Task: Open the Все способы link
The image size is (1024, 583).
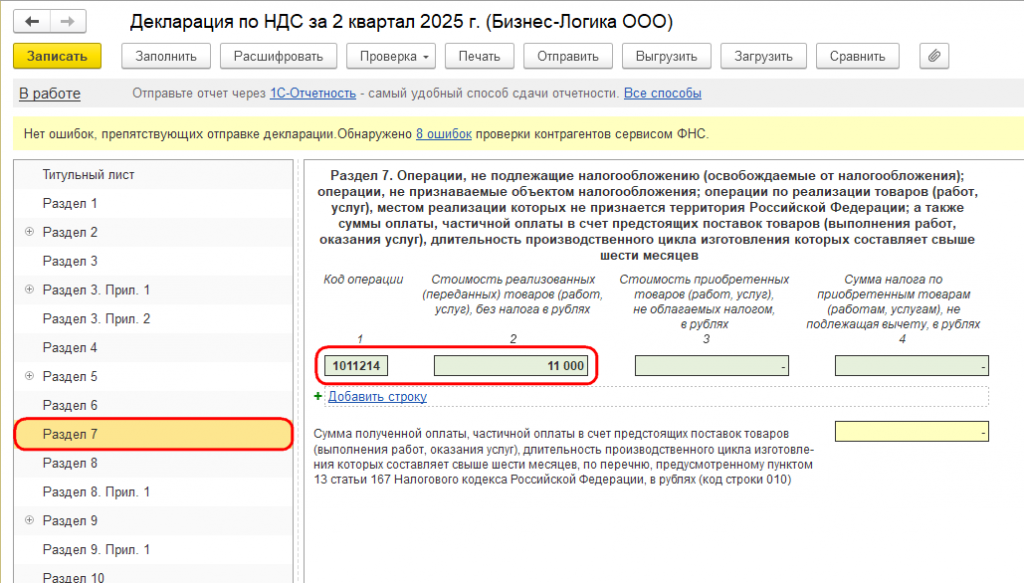Action: click(x=662, y=93)
